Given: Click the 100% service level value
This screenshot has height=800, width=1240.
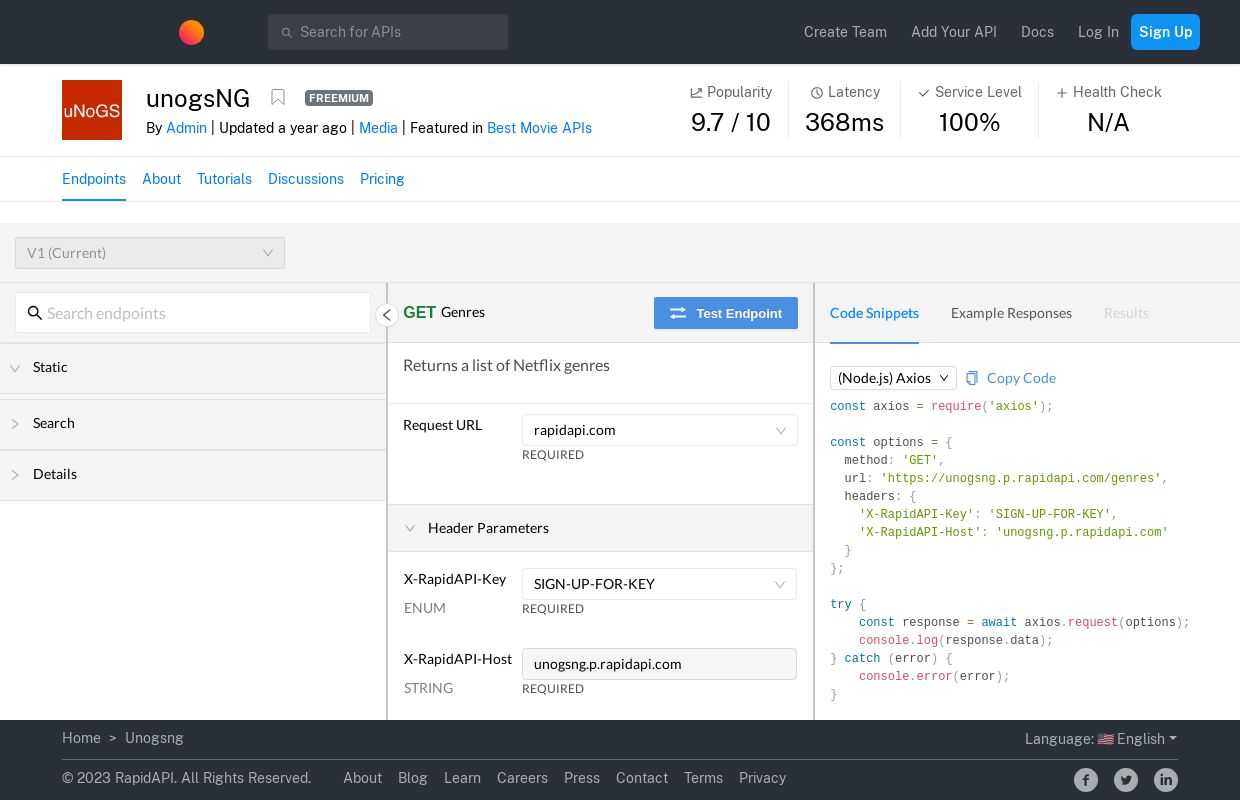Looking at the screenshot, I should tap(969, 123).
